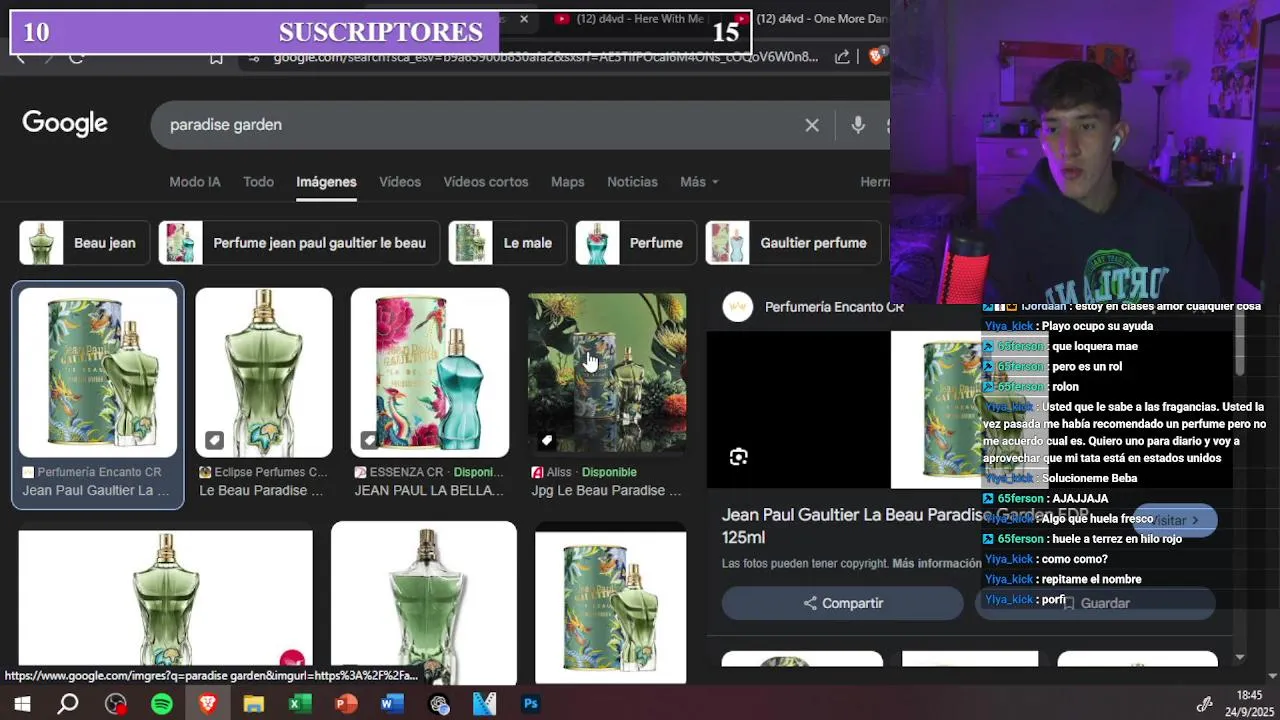Open the Más información copyright link
1280x720 pixels.
tap(937, 564)
